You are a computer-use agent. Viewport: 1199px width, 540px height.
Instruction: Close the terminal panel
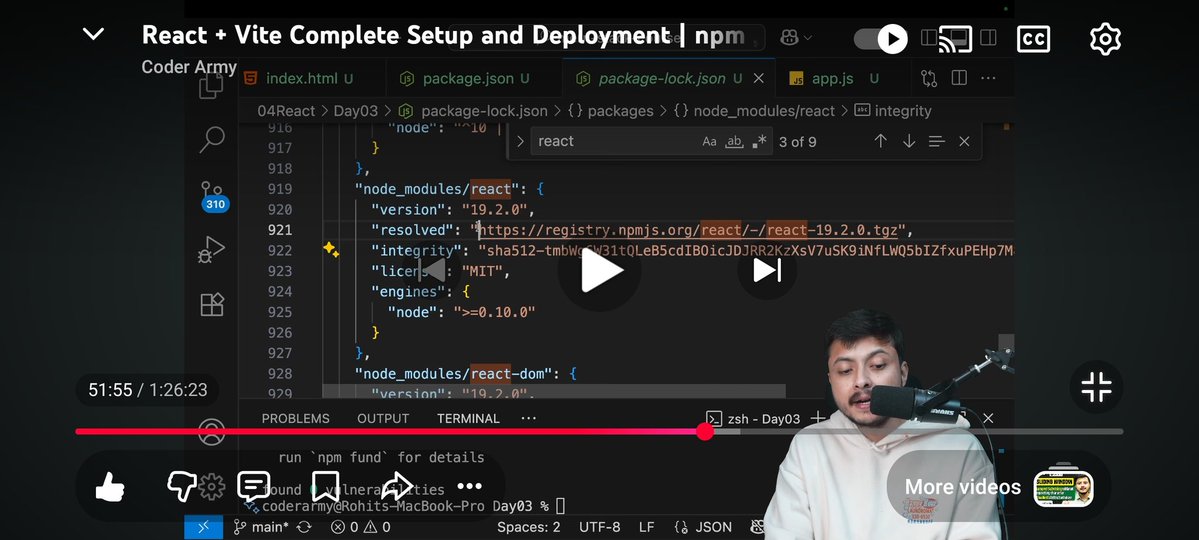point(988,418)
